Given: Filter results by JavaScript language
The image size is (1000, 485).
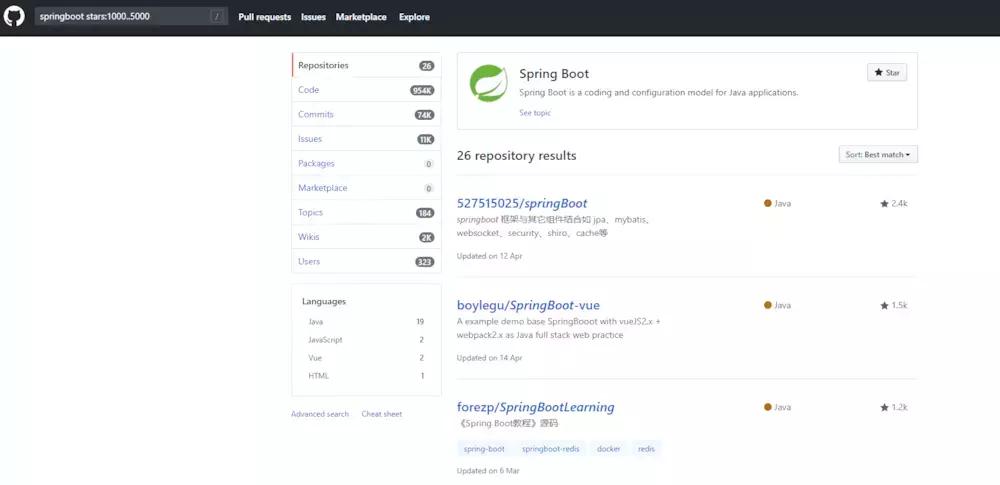Looking at the screenshot, I should point(366,340).
